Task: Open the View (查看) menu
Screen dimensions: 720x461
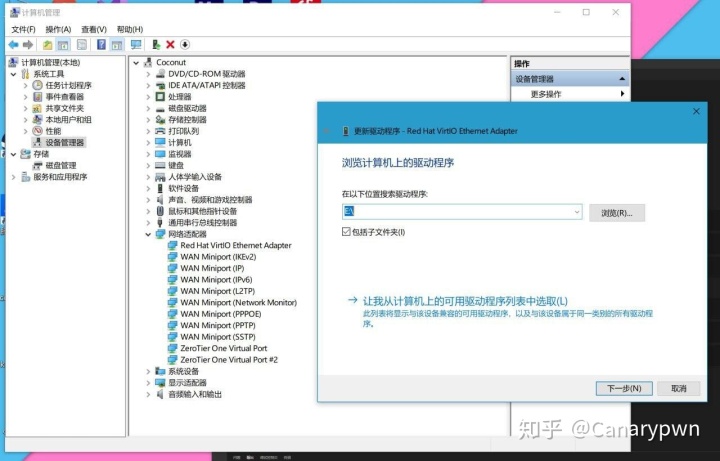Action: [x=94, y=29]
